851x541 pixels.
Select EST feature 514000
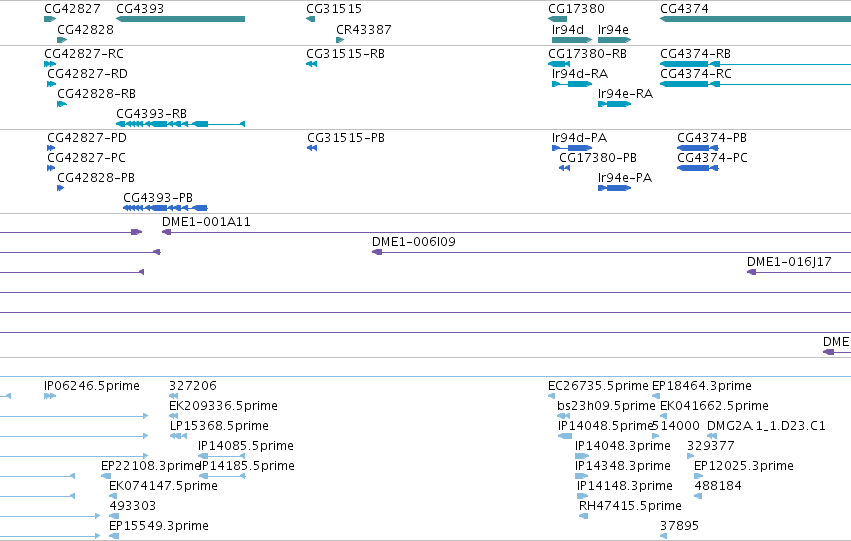coord(676,426)
